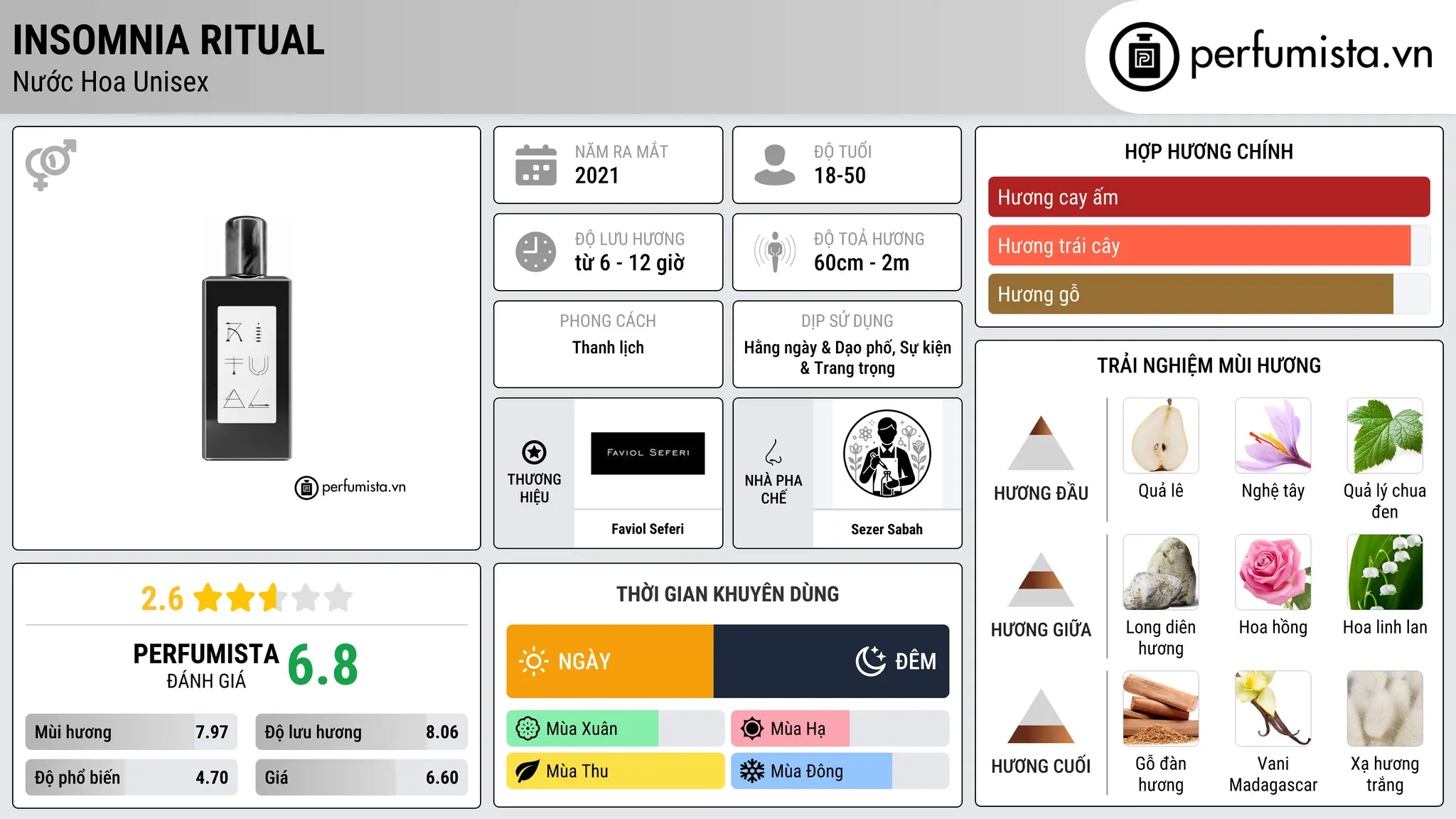The width and height of the screenshot is (1456, 819).
Task: Select the Gỗ đàn hương sandalwood image
Action: (1161, 709)
